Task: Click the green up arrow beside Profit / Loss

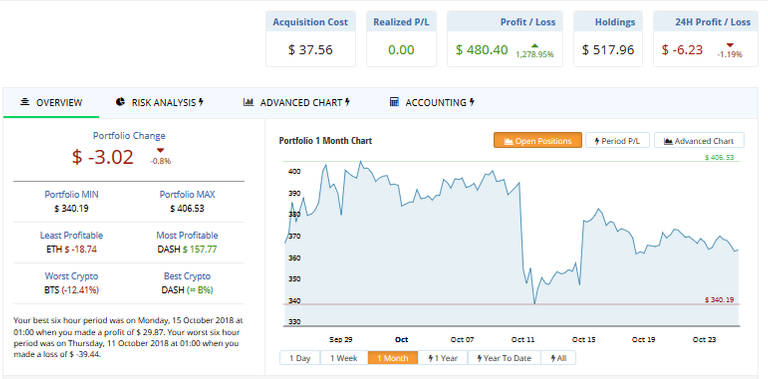Action: pyautogui.click(x=535, y=45)
